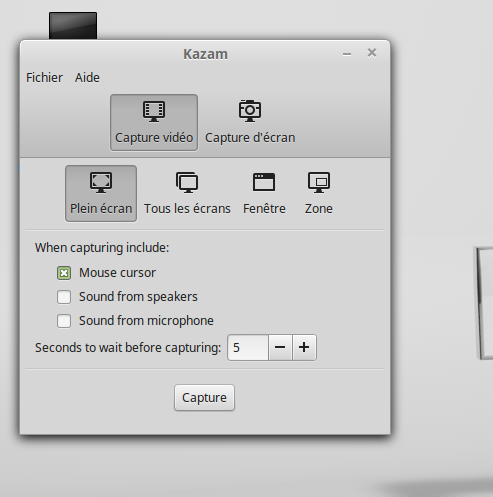This screenshot has height=497, width=493.
Task: Click the Sound from microphone label
Action: (x=146, y=321)
